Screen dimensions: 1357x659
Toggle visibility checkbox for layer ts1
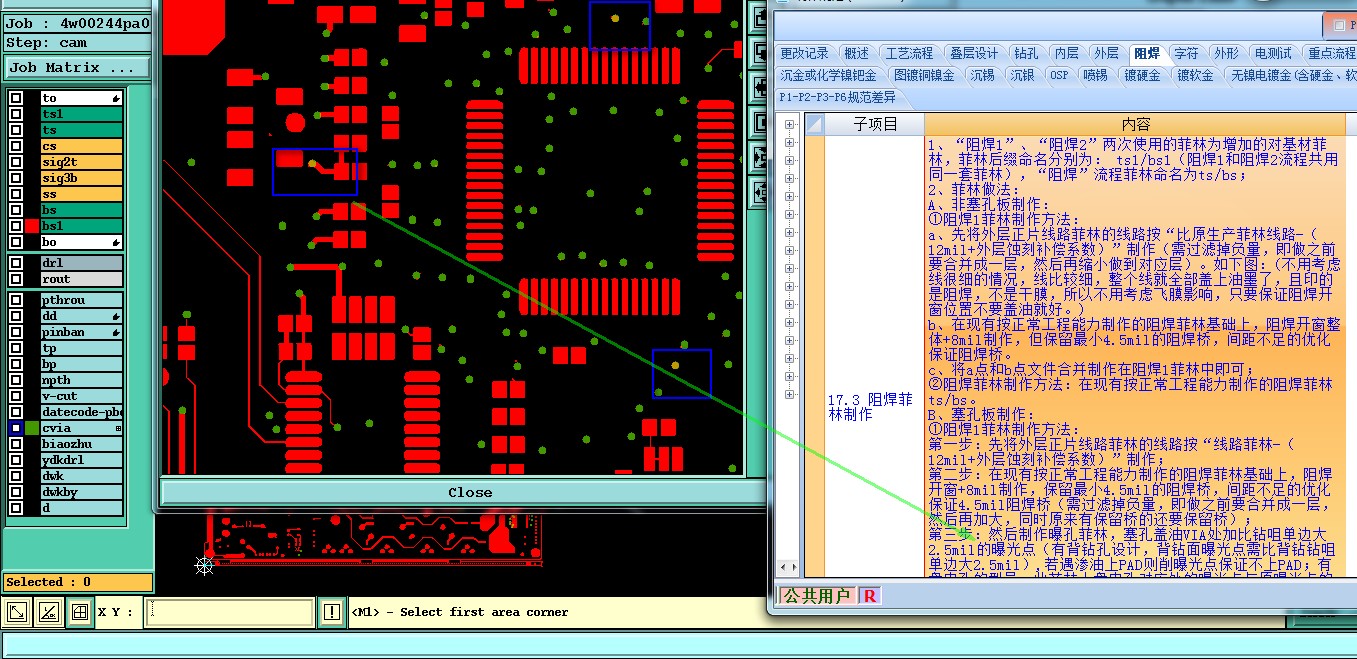coord(15,114)
